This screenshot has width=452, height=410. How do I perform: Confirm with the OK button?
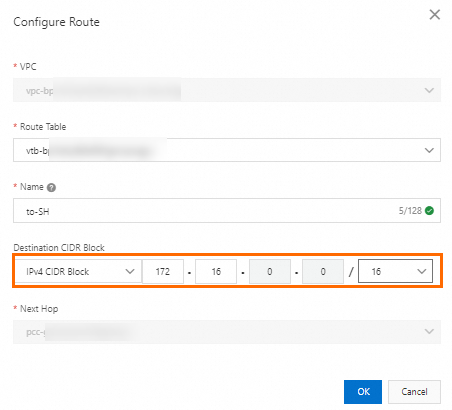(363, 392)
